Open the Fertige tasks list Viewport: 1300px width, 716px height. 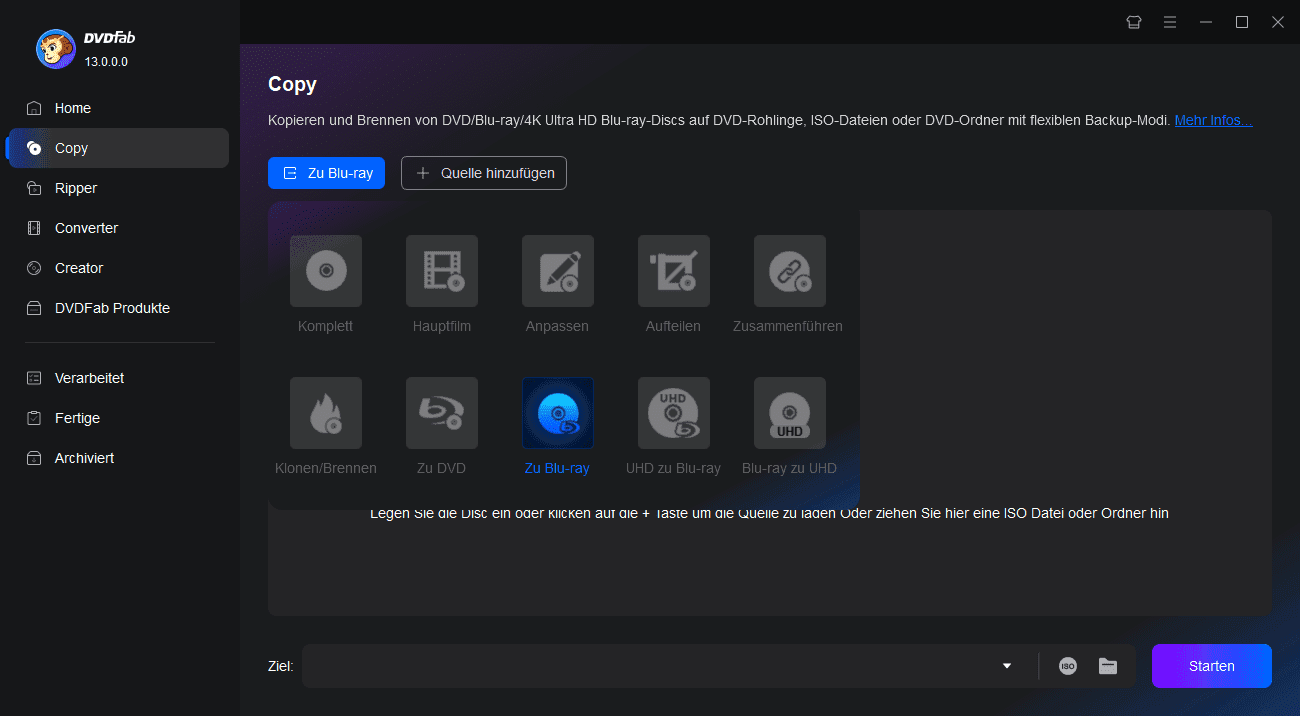(x=118, y=418)
